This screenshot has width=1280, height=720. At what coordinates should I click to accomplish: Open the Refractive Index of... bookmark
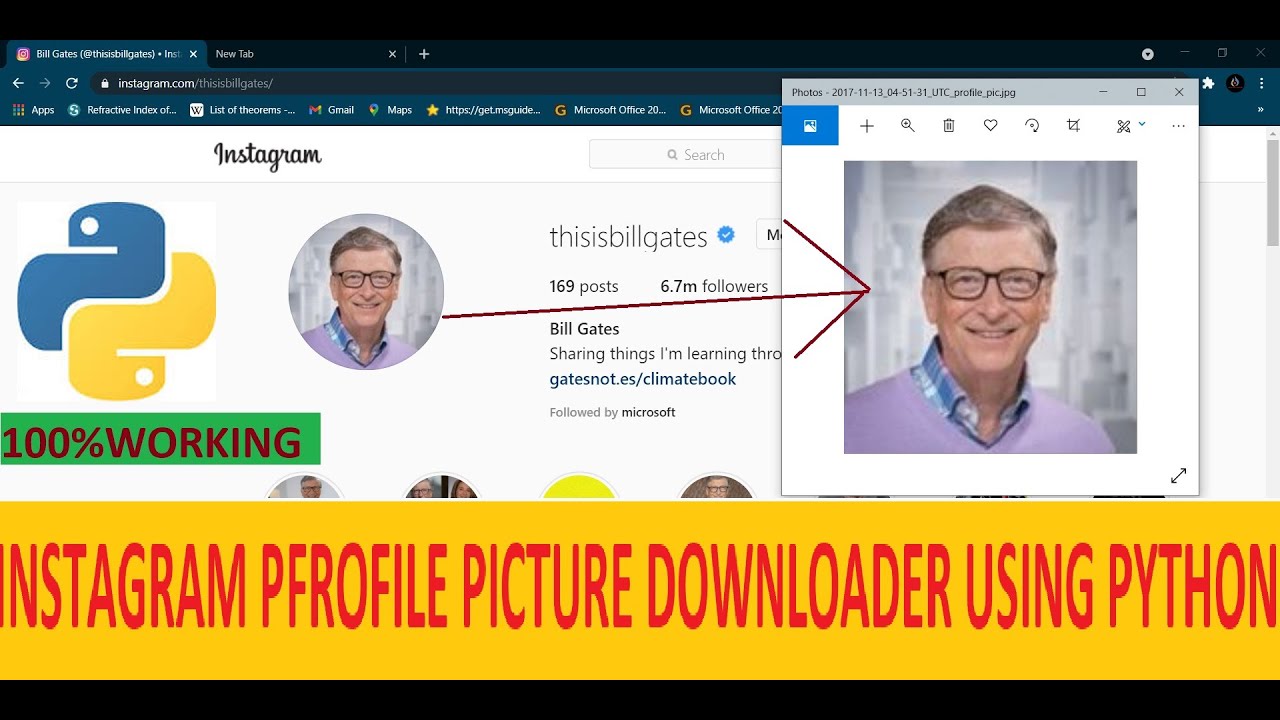tap(122, 110)
